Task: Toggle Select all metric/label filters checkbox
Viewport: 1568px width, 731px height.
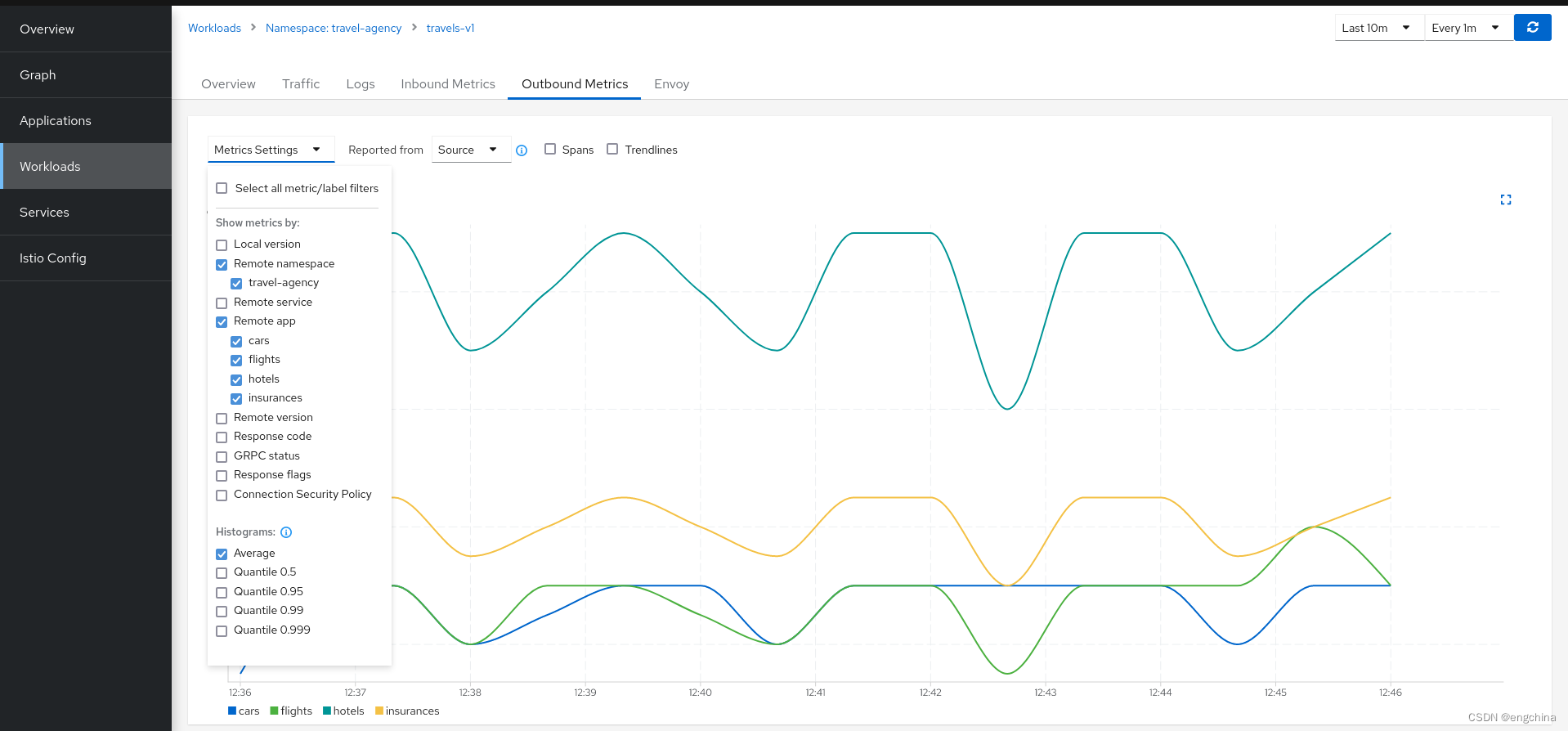Action: click(x=222, y=188)
